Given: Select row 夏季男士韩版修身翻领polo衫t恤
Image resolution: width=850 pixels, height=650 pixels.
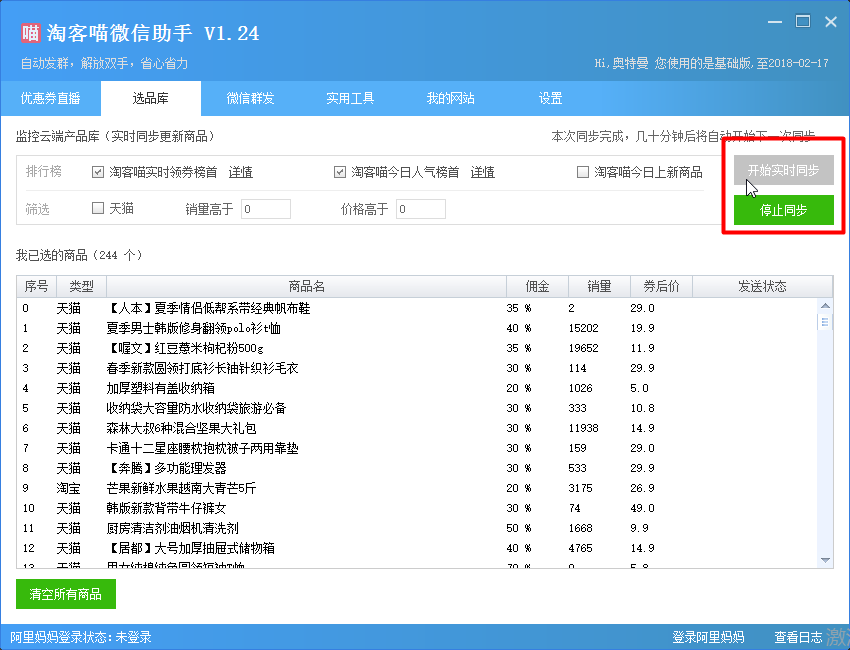Looking at the screenshot, I should click(x=417, y=328).
